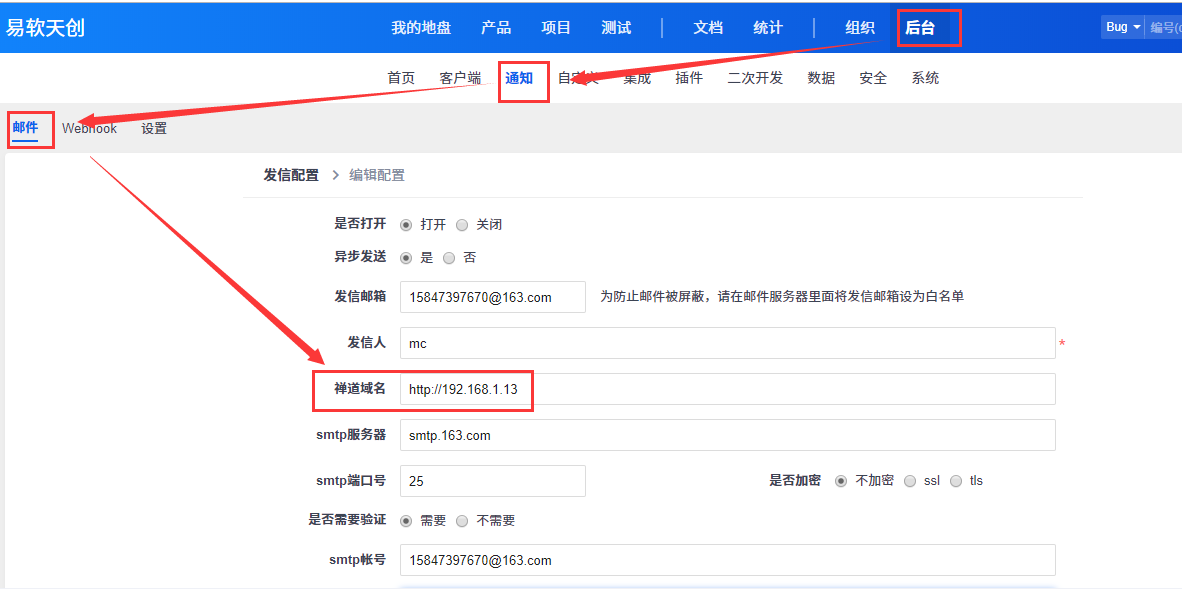Image resolution: width=1182 pixels, height=598 pixels.
Task: Go to the 二次开发 submenu
Action: (755, 78)
